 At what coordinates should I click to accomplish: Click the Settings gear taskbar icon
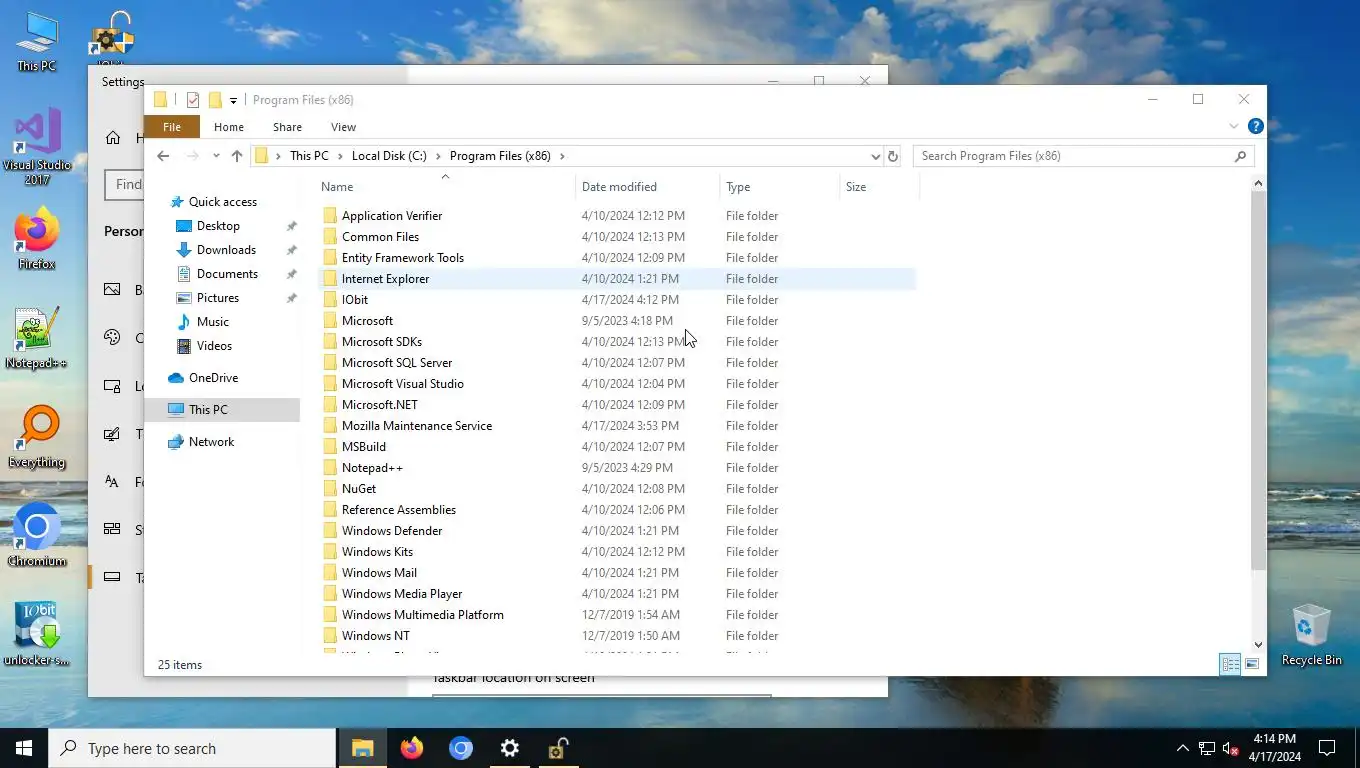[x=509, y=748]
